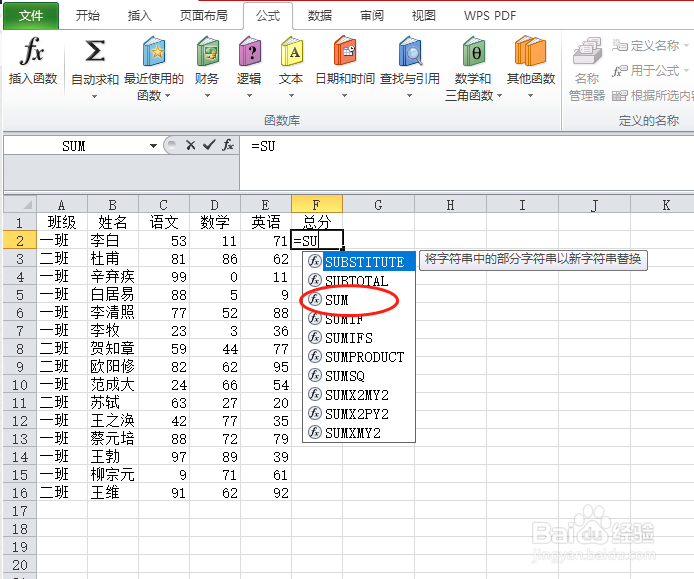Confirm formula with the checkmark button
This screenshot has height=579, width=694.
click(x=209, y=145)
